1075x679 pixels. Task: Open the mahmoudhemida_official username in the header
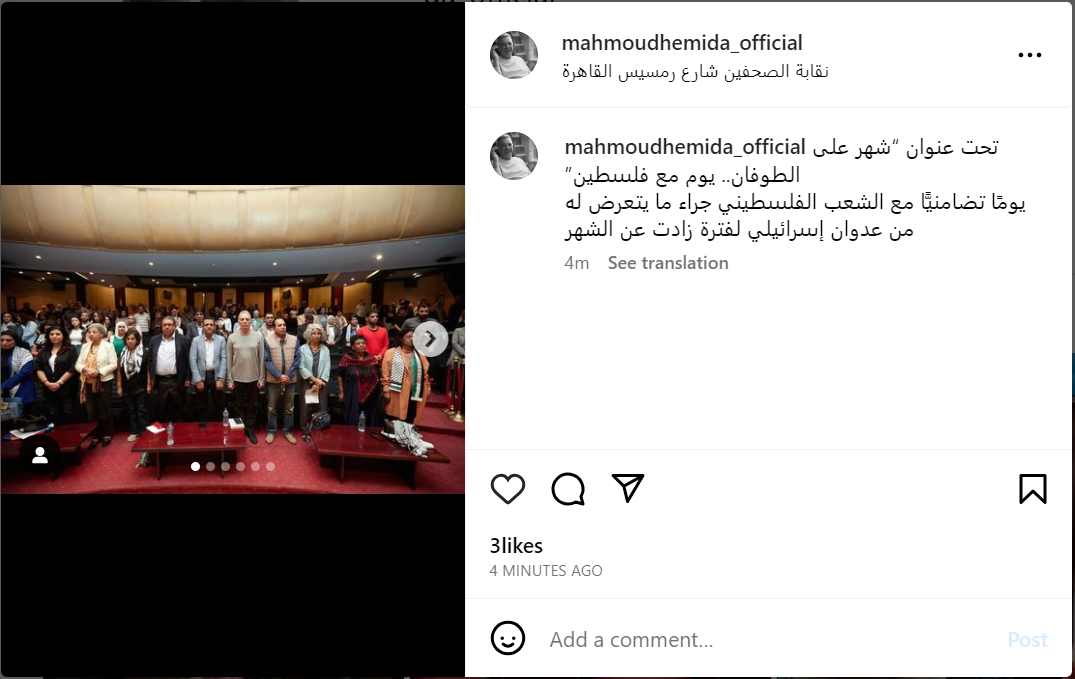[x=682, y=43]
